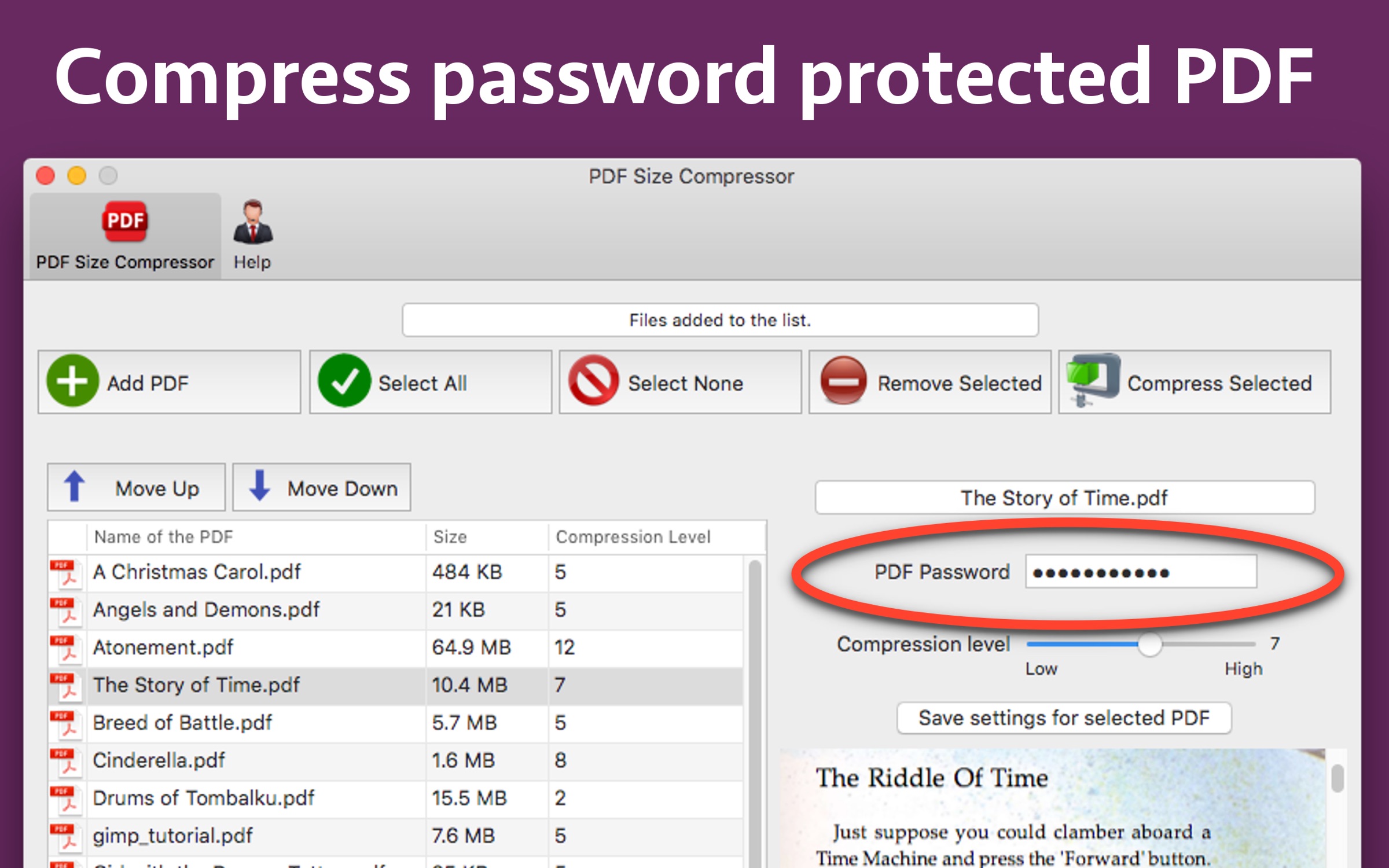Image resolution: width=1389 pixels, height=868 pixels.
Task: Click the Size column header
Action: click(x=450, y=537)
